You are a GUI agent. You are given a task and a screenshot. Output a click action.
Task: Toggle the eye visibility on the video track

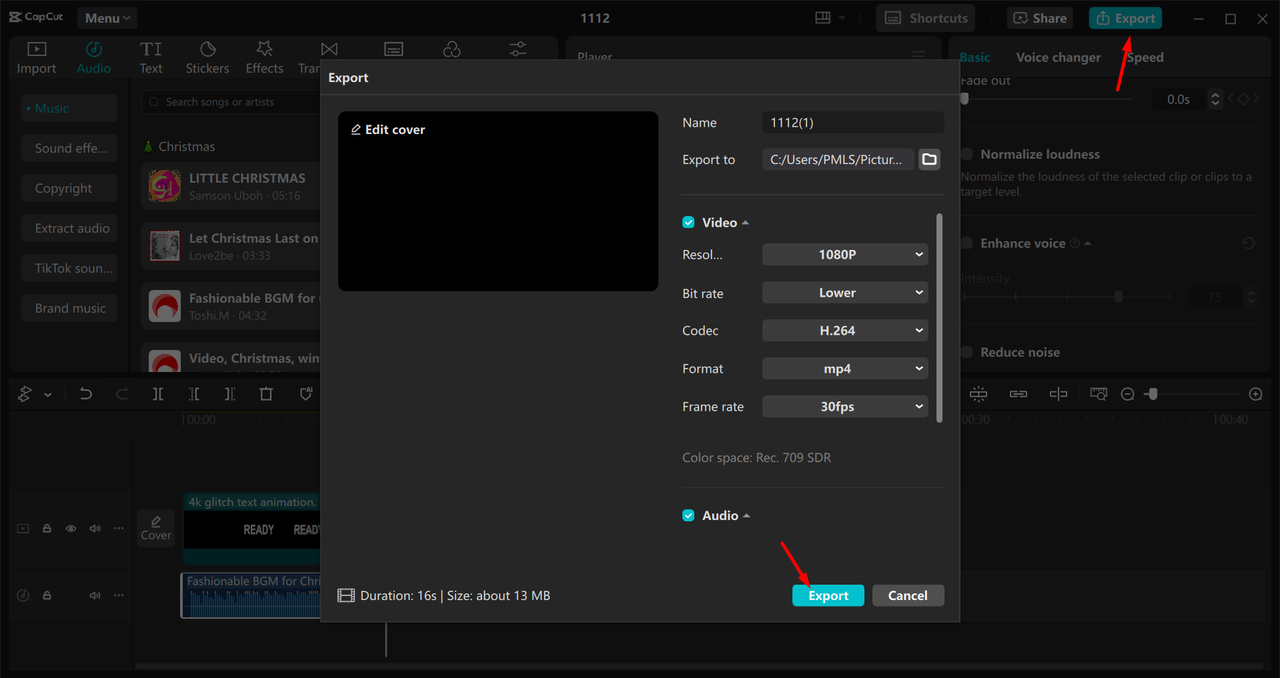71,528
